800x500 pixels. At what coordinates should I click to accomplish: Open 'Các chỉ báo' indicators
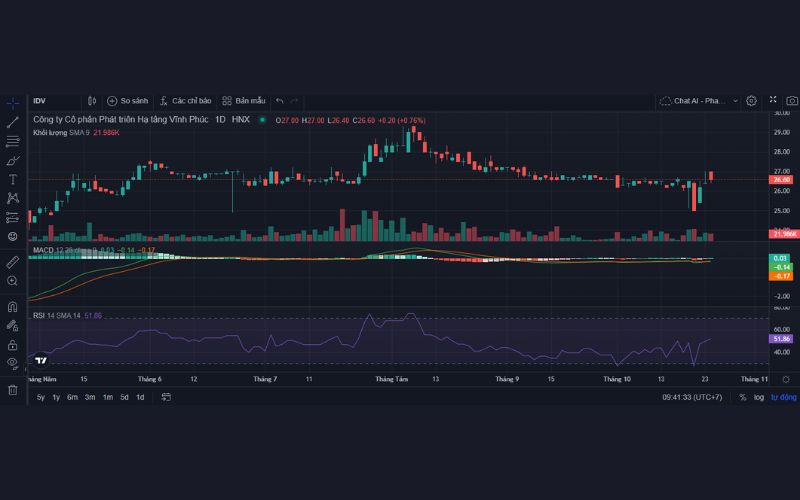coord(185,101)
